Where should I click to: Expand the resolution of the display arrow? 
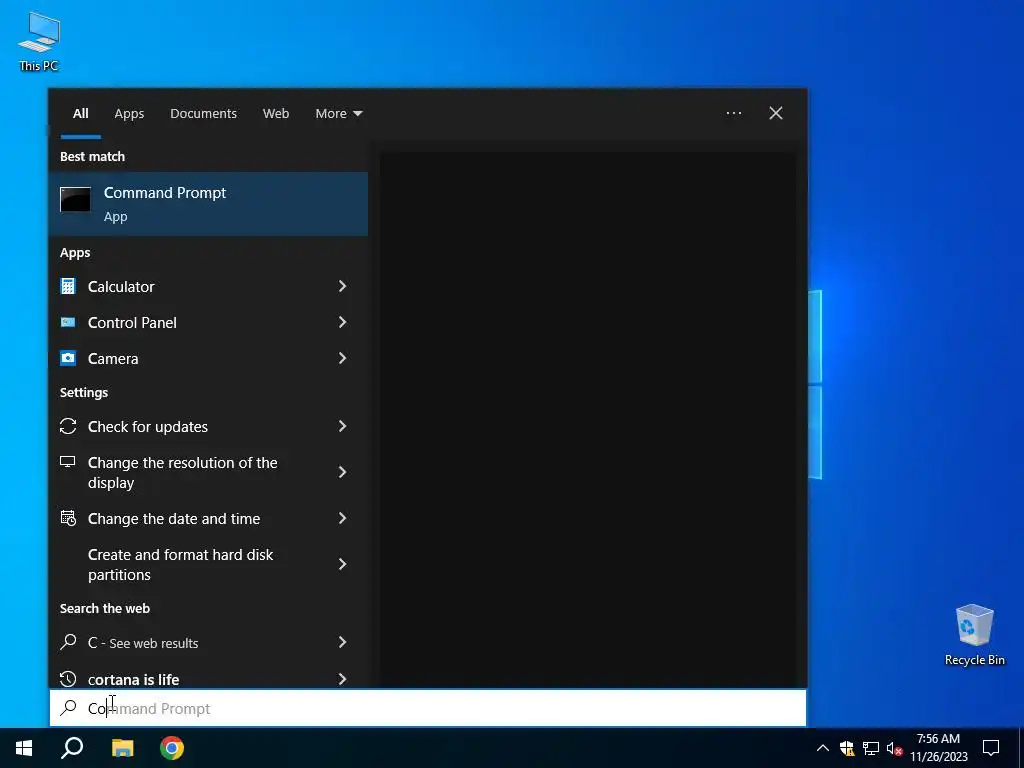[x=342, y=472]
